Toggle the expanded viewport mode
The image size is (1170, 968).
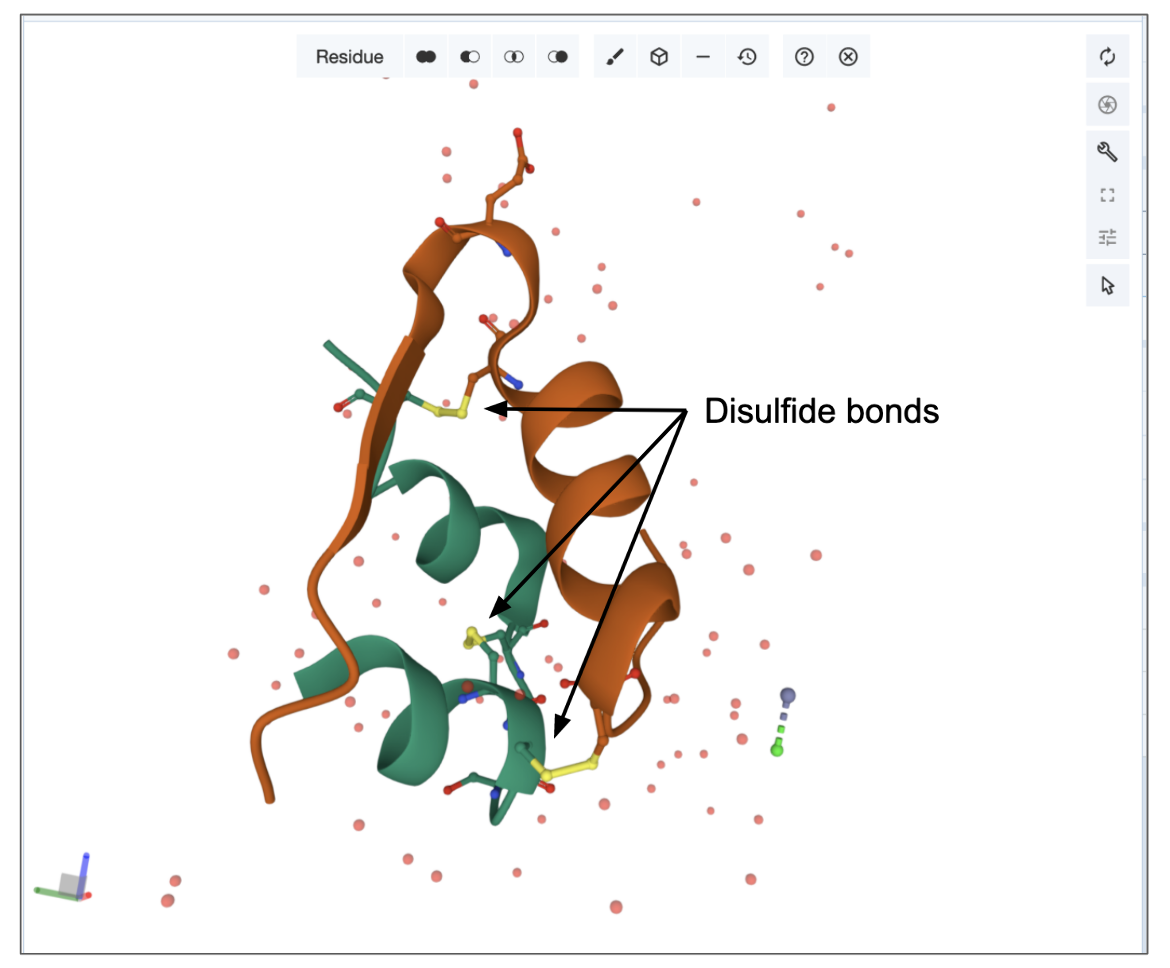[1107, 195]
